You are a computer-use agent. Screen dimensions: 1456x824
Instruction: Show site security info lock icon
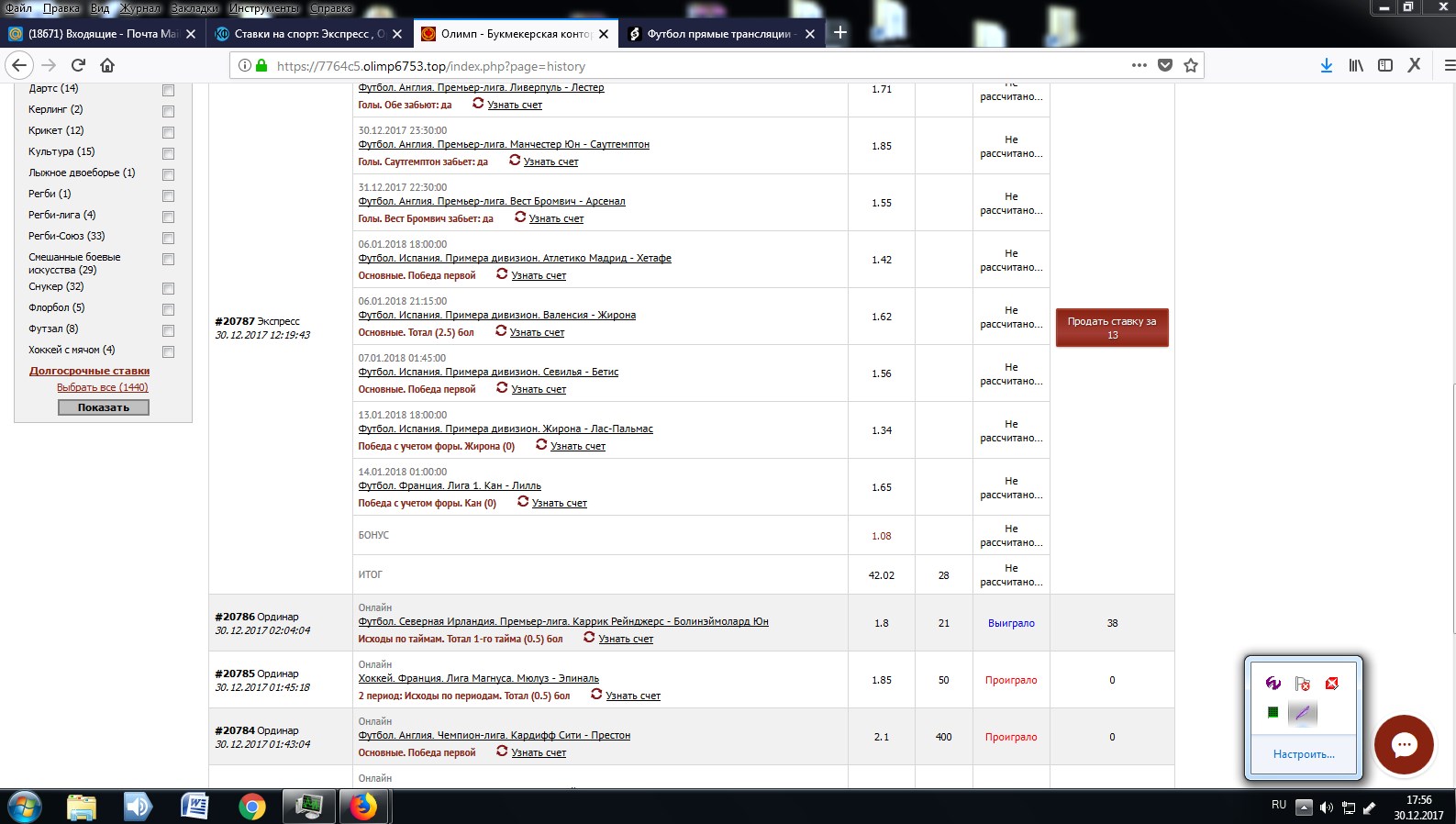click(261, 65)
